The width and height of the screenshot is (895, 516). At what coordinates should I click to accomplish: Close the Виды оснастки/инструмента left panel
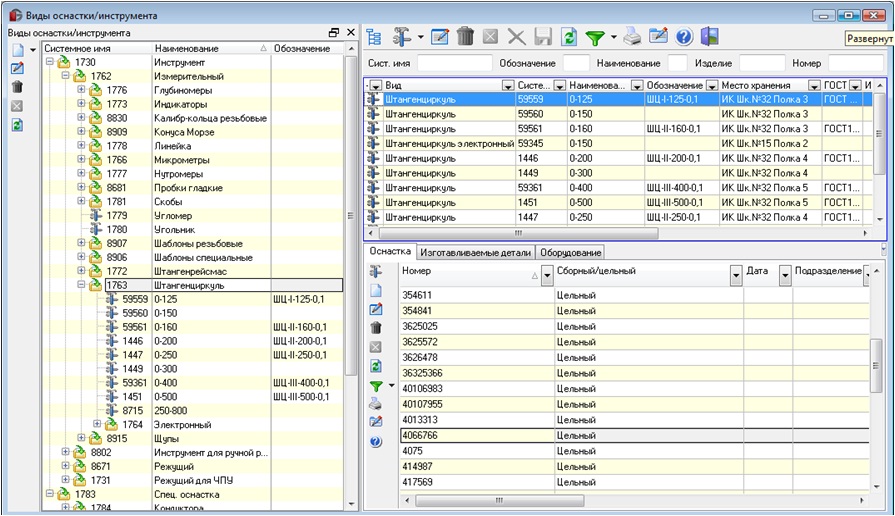350,33
